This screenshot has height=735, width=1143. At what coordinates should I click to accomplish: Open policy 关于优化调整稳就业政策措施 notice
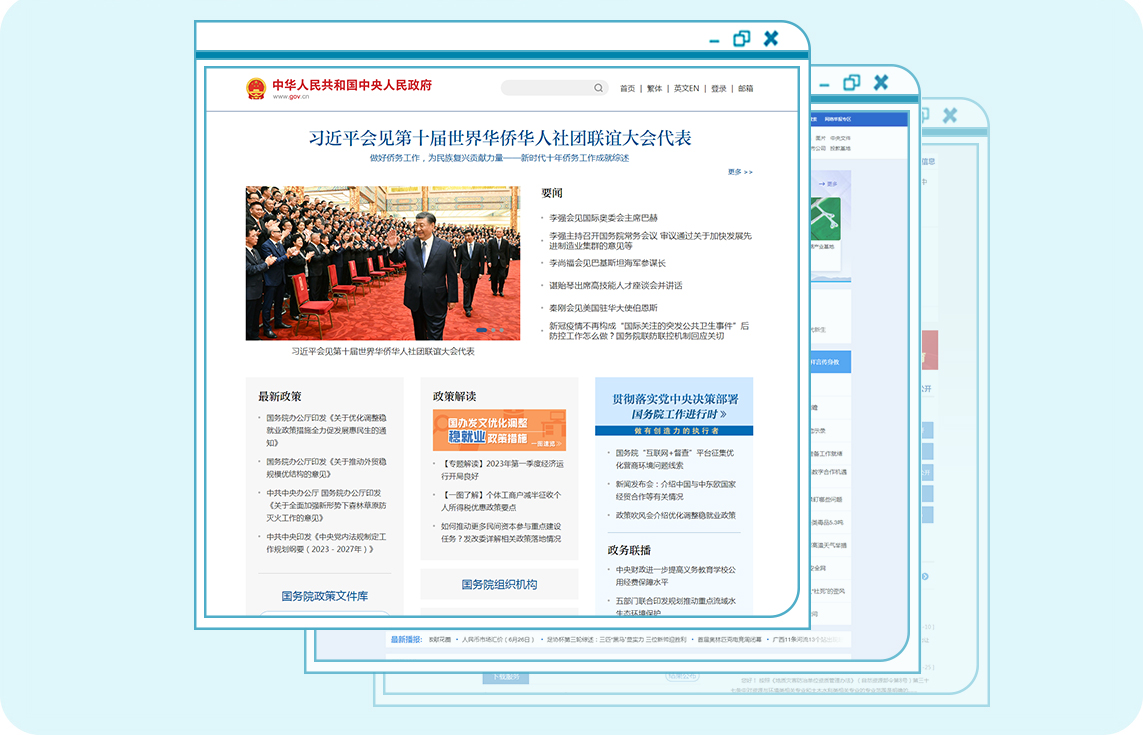click(x=326, y=430)
